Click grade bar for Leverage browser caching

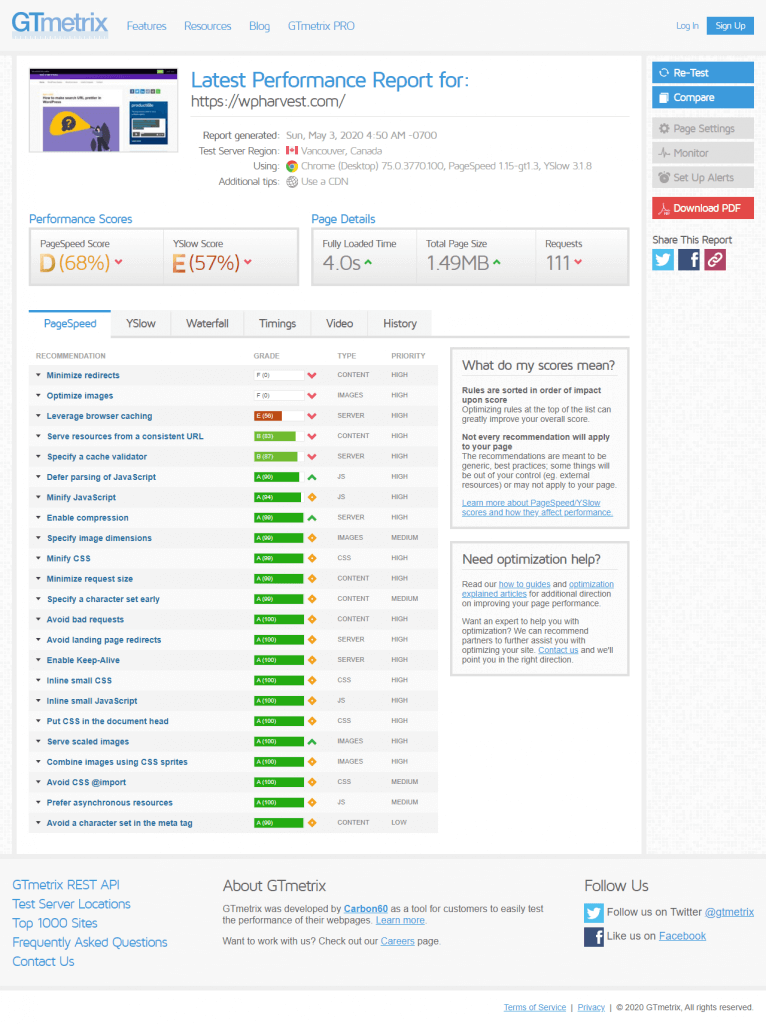(279, 416)
